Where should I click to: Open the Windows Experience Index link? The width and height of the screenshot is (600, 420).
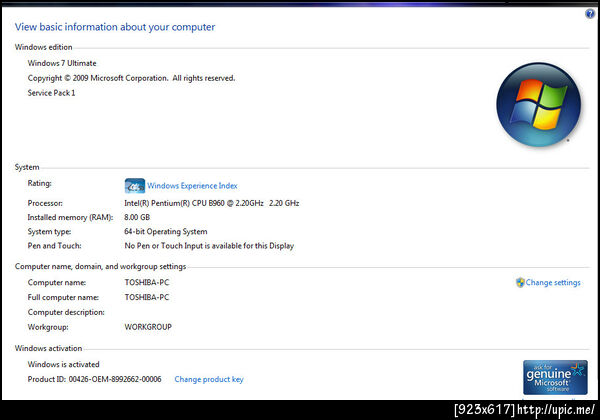[x=192, y=186]
